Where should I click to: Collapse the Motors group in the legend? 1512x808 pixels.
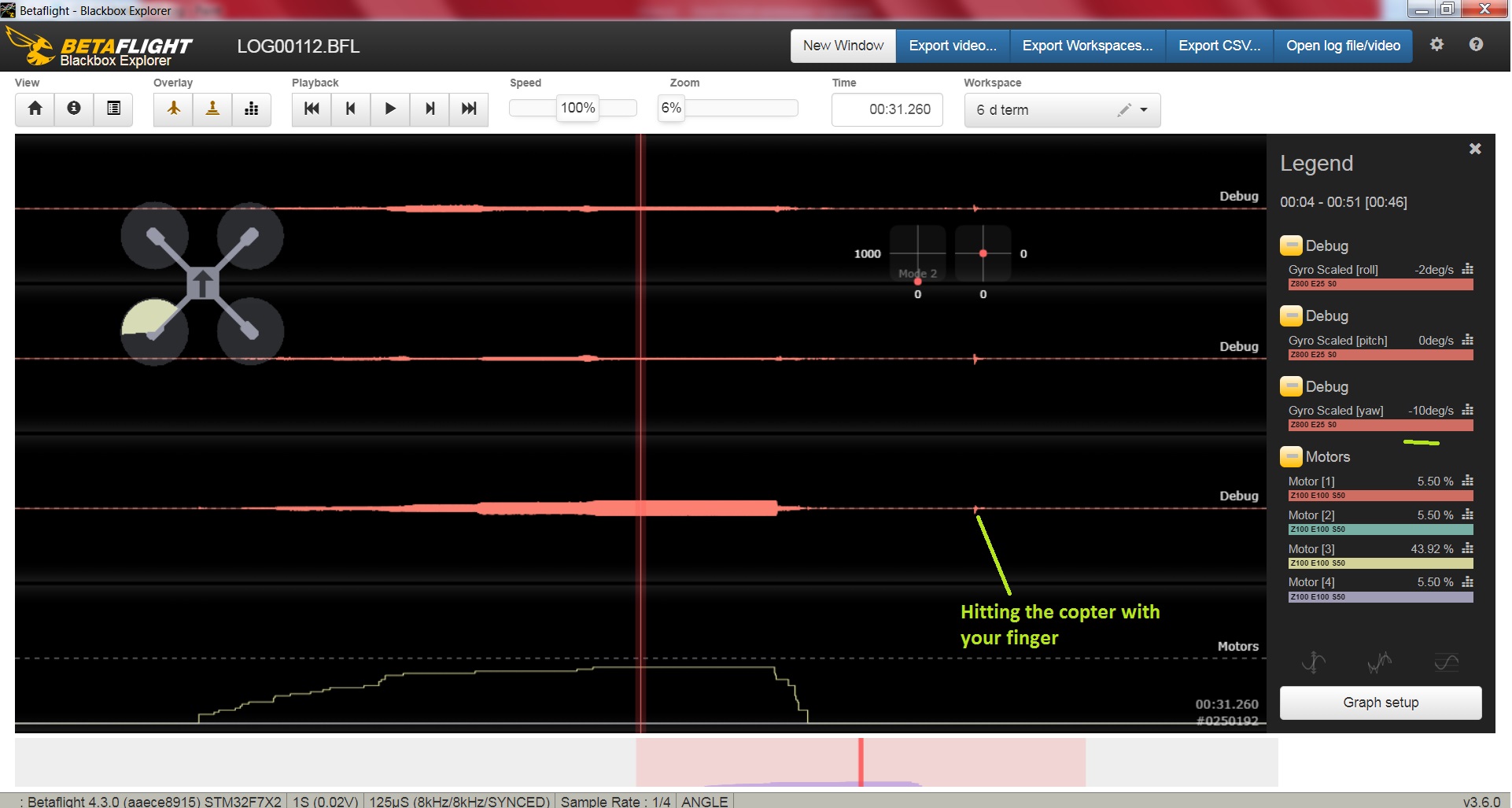point(1290,456)
